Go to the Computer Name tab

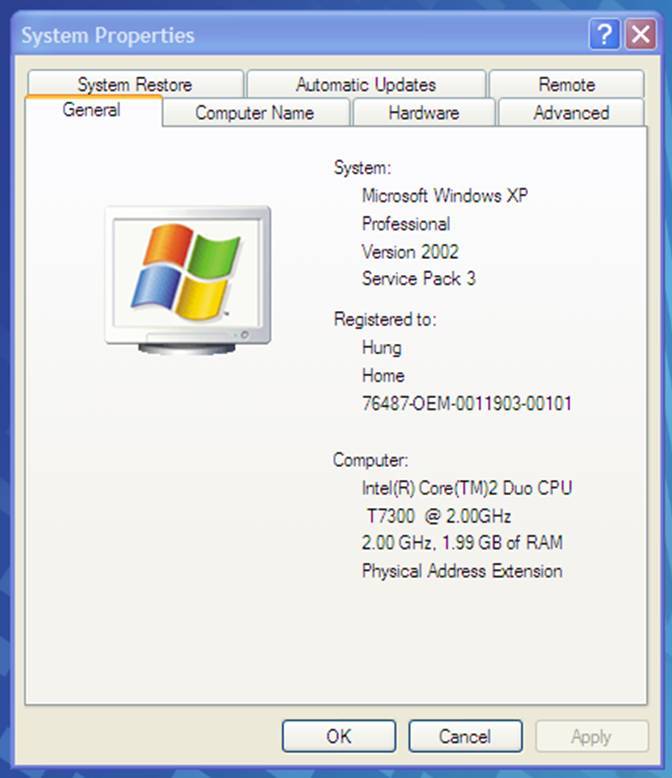254,113
